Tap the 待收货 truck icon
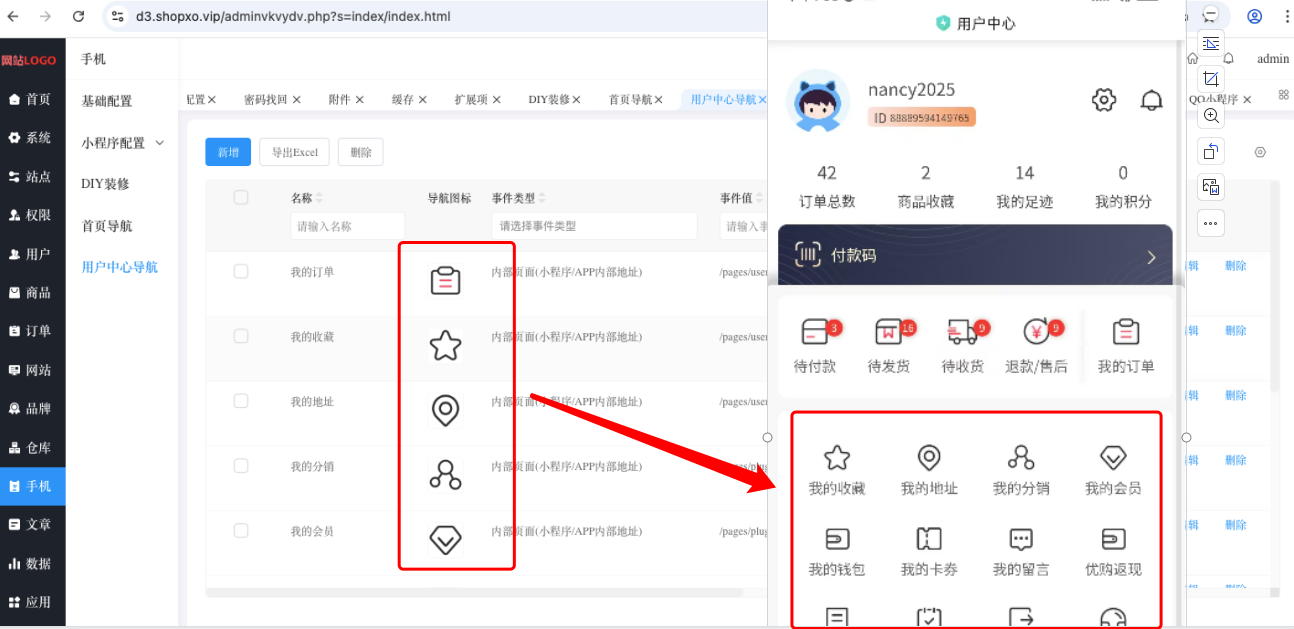The width and height of the screenshot is (1294, 629). coord(961,332)
